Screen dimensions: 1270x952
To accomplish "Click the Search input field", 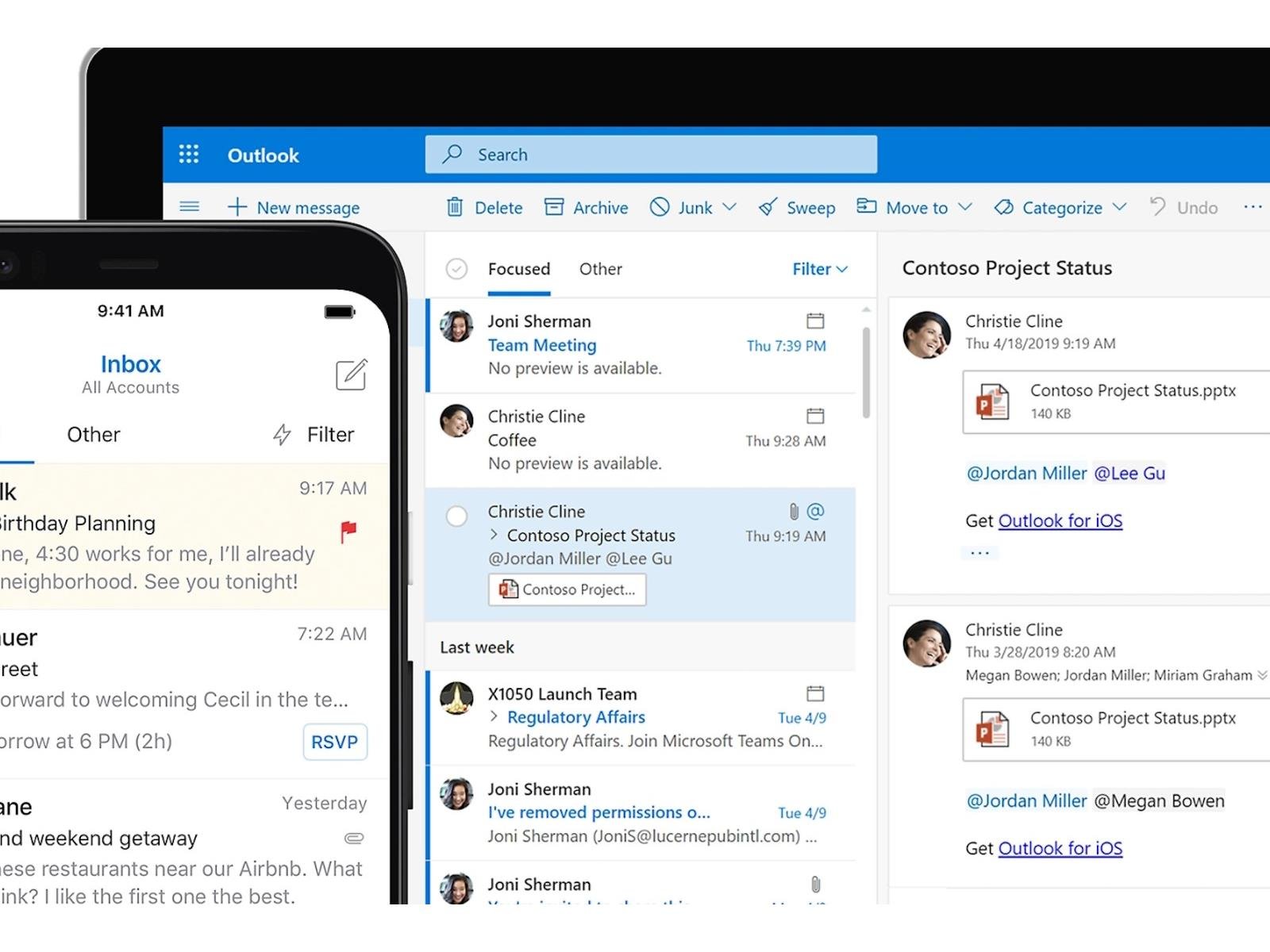I will click(651, 154).
